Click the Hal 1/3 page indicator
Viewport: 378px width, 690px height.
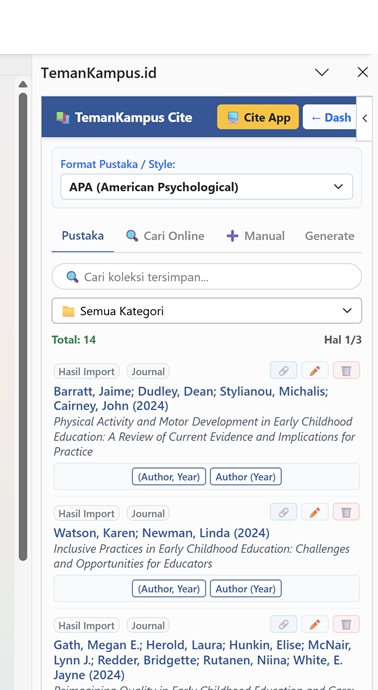pos(343,340)
